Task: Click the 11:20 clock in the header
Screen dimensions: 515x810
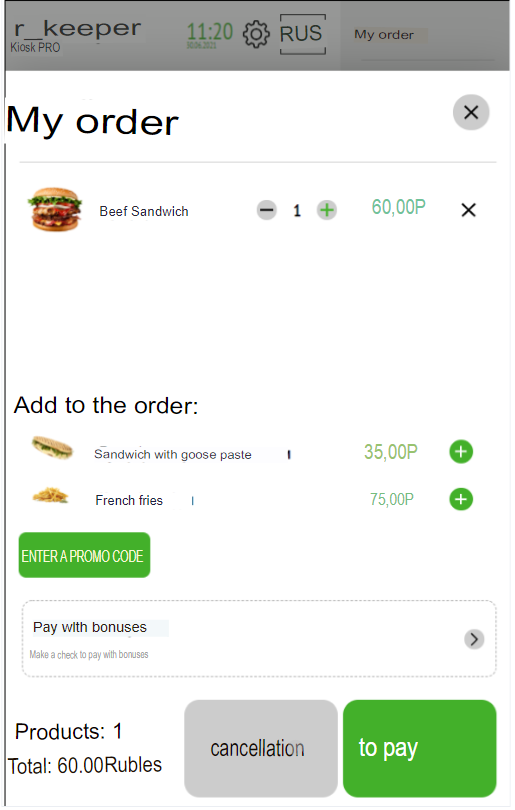Action: [x=209, y=33]
